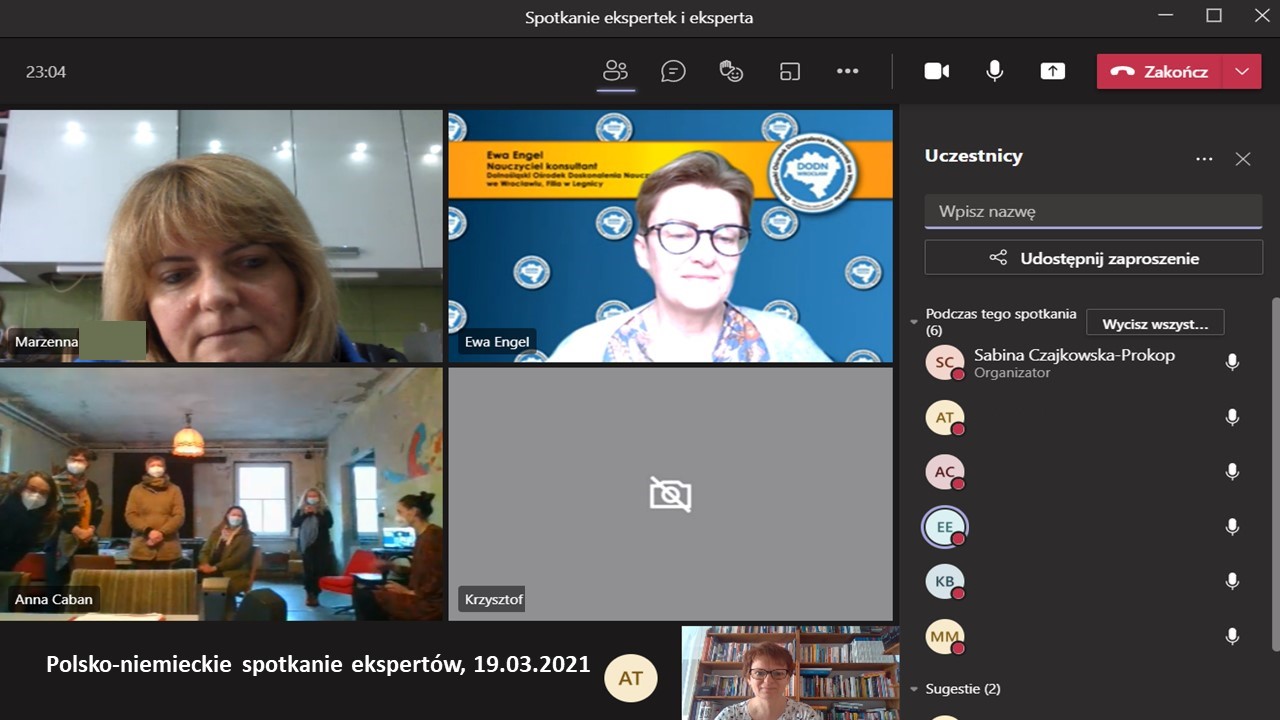Toggle Sabina Czajkowska-Prokop's microphone
This screenshot has width=1280, height=720.
tap(1232, 362)
